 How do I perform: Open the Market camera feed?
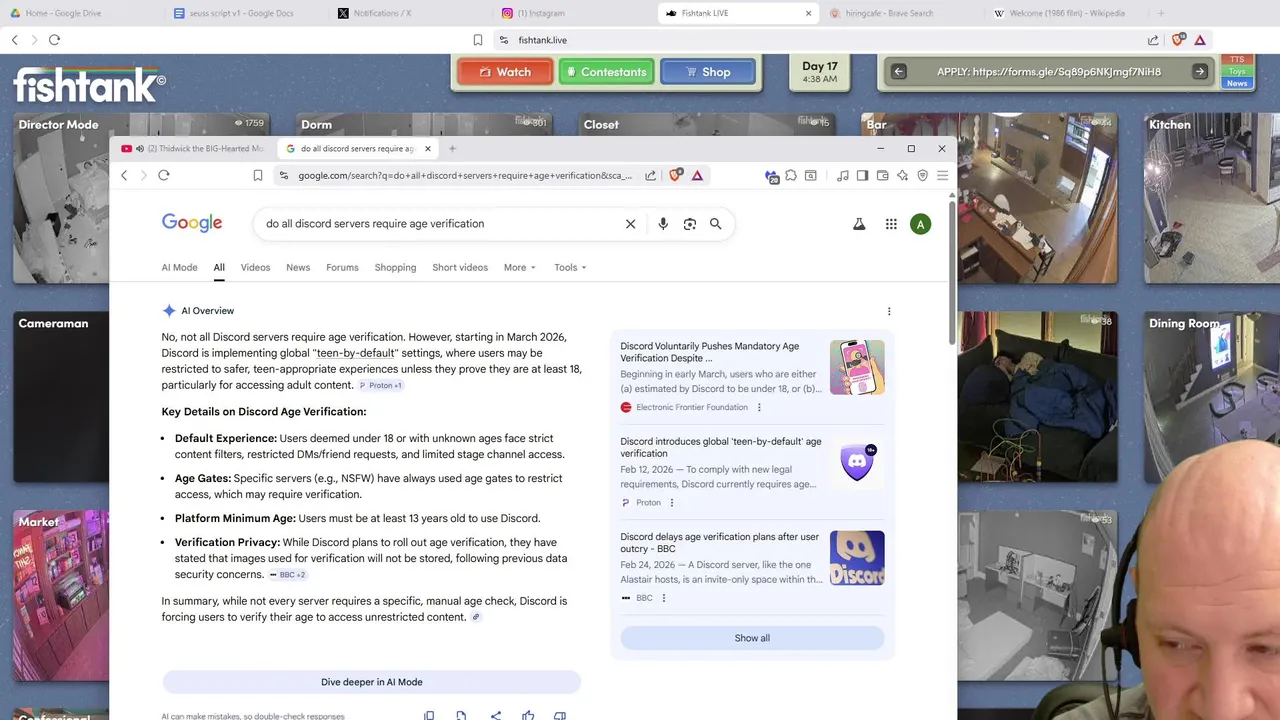(x=61, y=595)
